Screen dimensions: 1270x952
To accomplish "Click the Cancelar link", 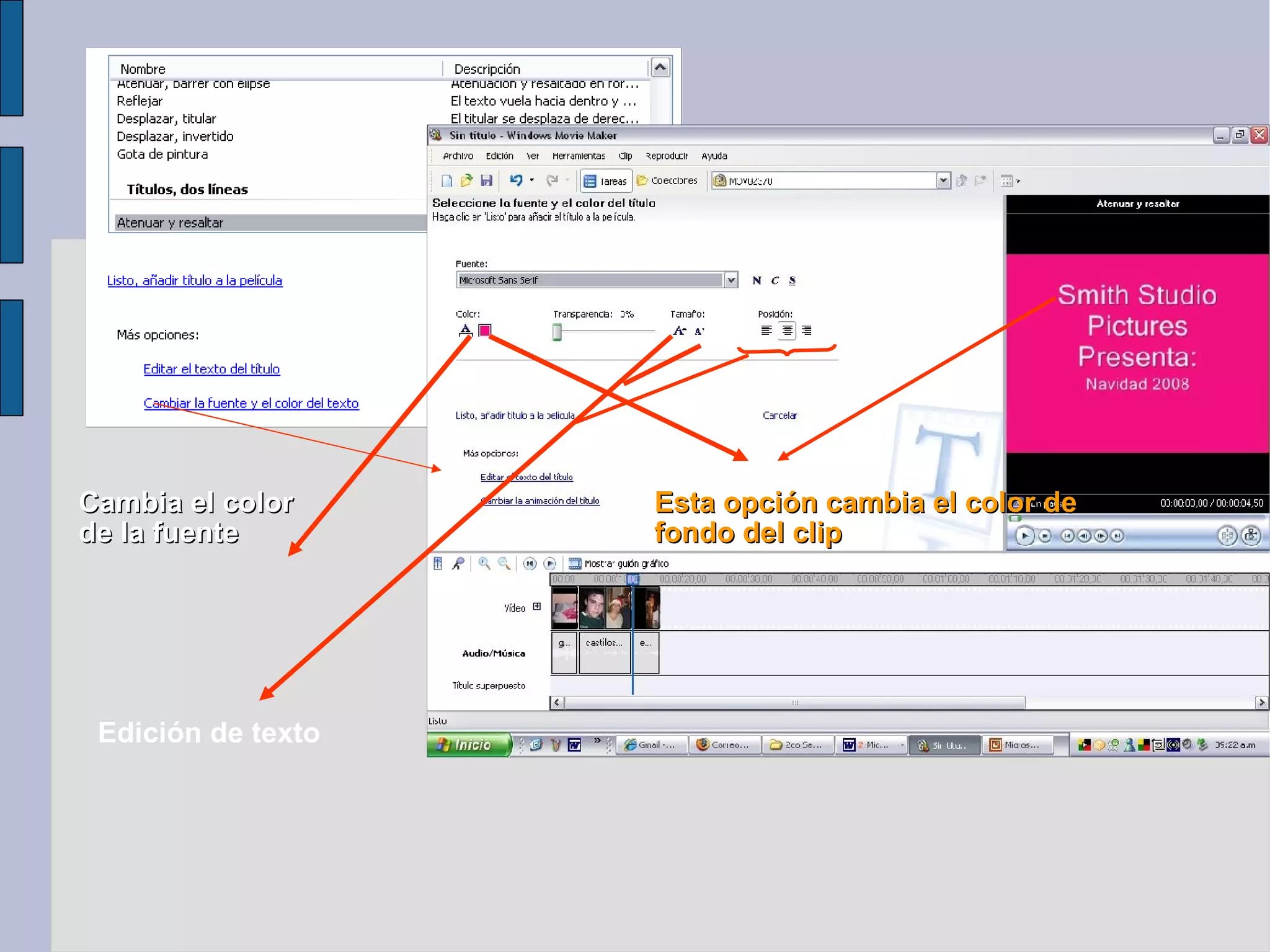I will (779, 416).
